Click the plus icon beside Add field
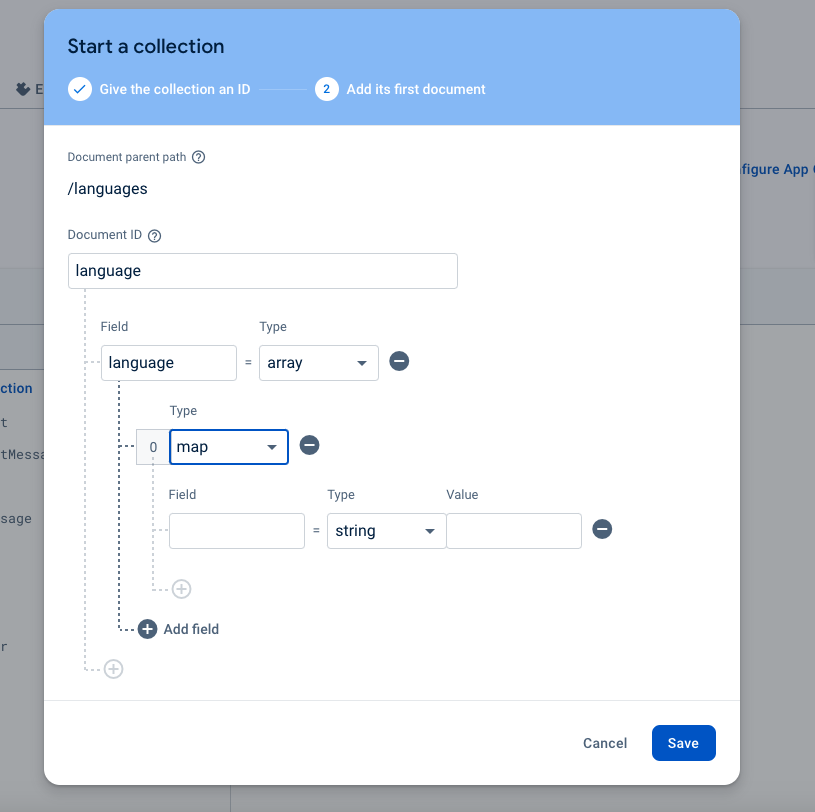This screenshot has height=812, width=815. point(148,629)
